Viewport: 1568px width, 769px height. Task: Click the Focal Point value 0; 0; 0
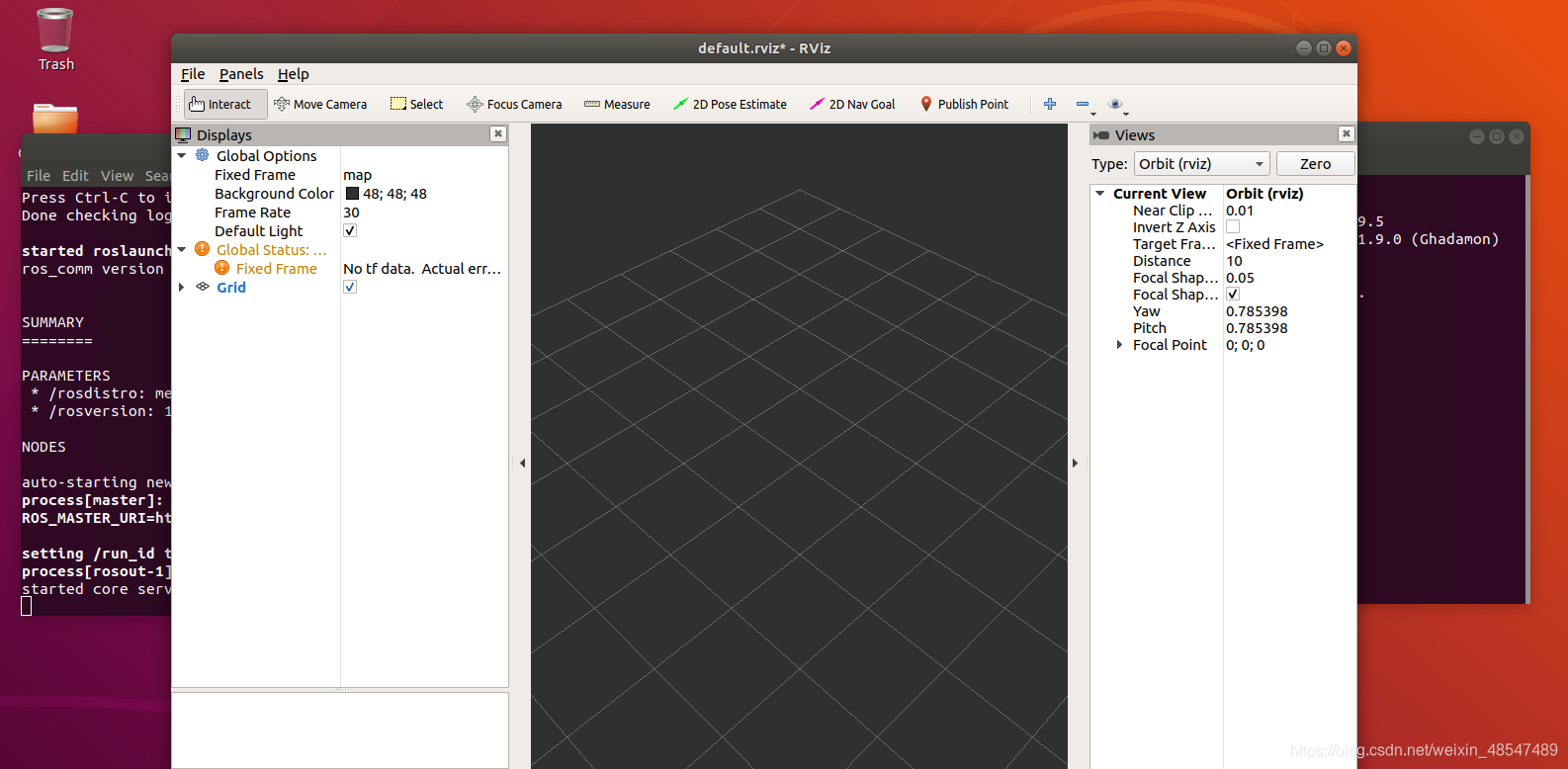point(1246,345)
